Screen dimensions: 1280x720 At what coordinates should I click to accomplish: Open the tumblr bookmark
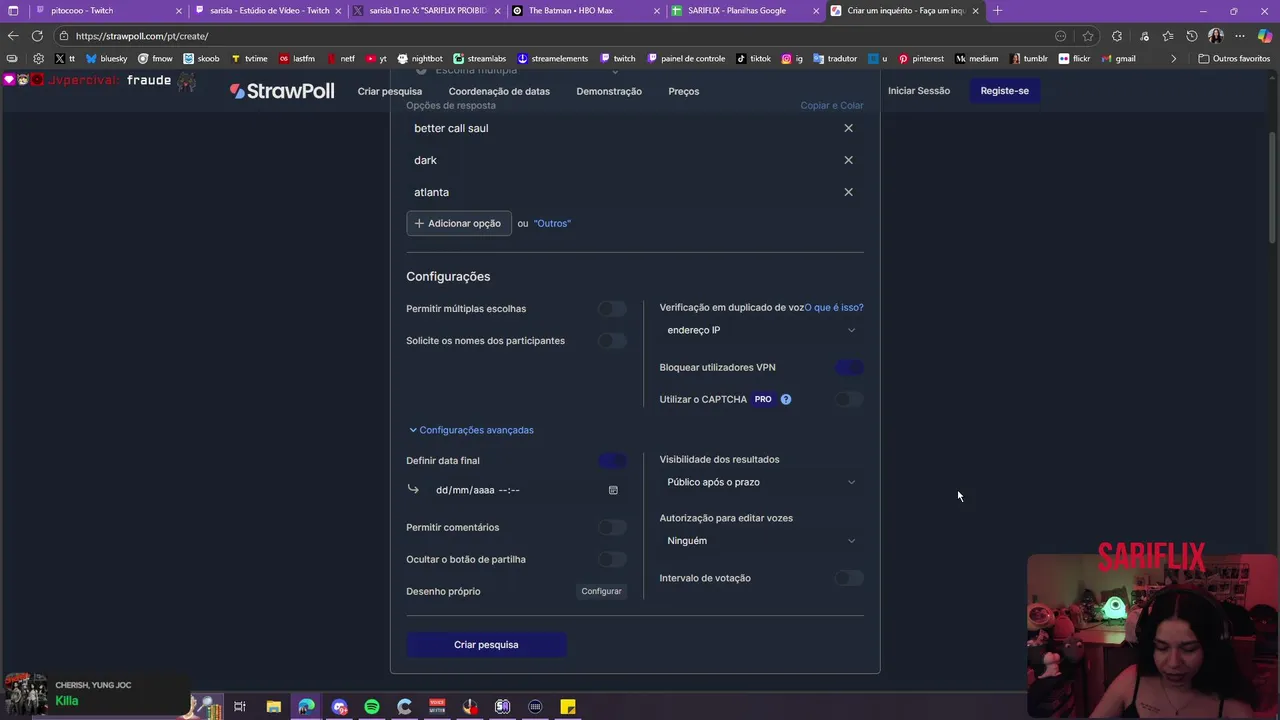tap(1029, 59)
